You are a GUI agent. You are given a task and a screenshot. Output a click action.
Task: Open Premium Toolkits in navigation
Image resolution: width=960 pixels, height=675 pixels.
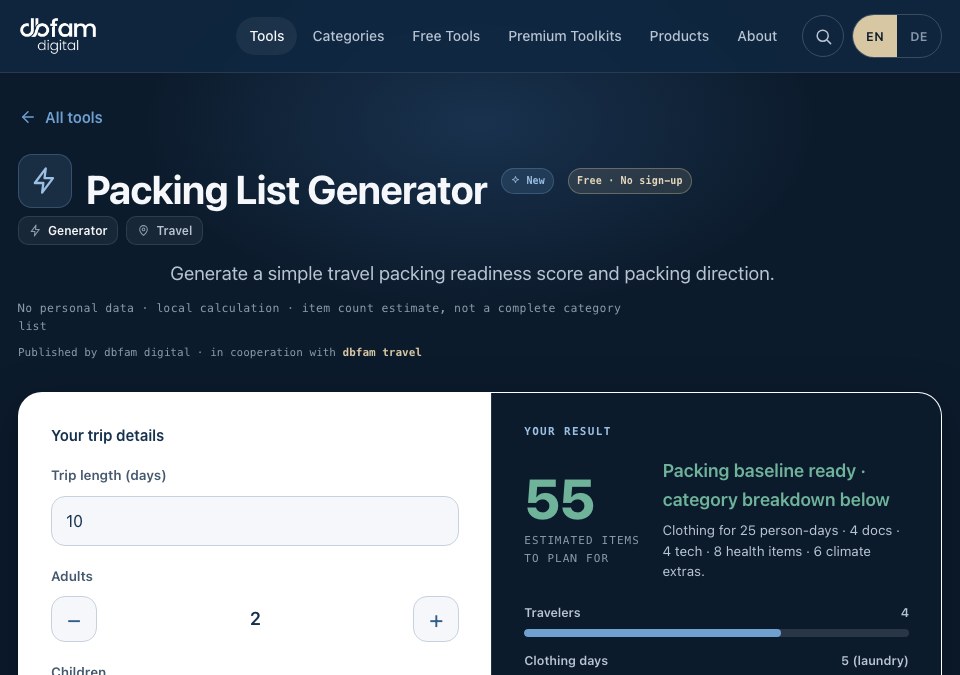(564, 36)
